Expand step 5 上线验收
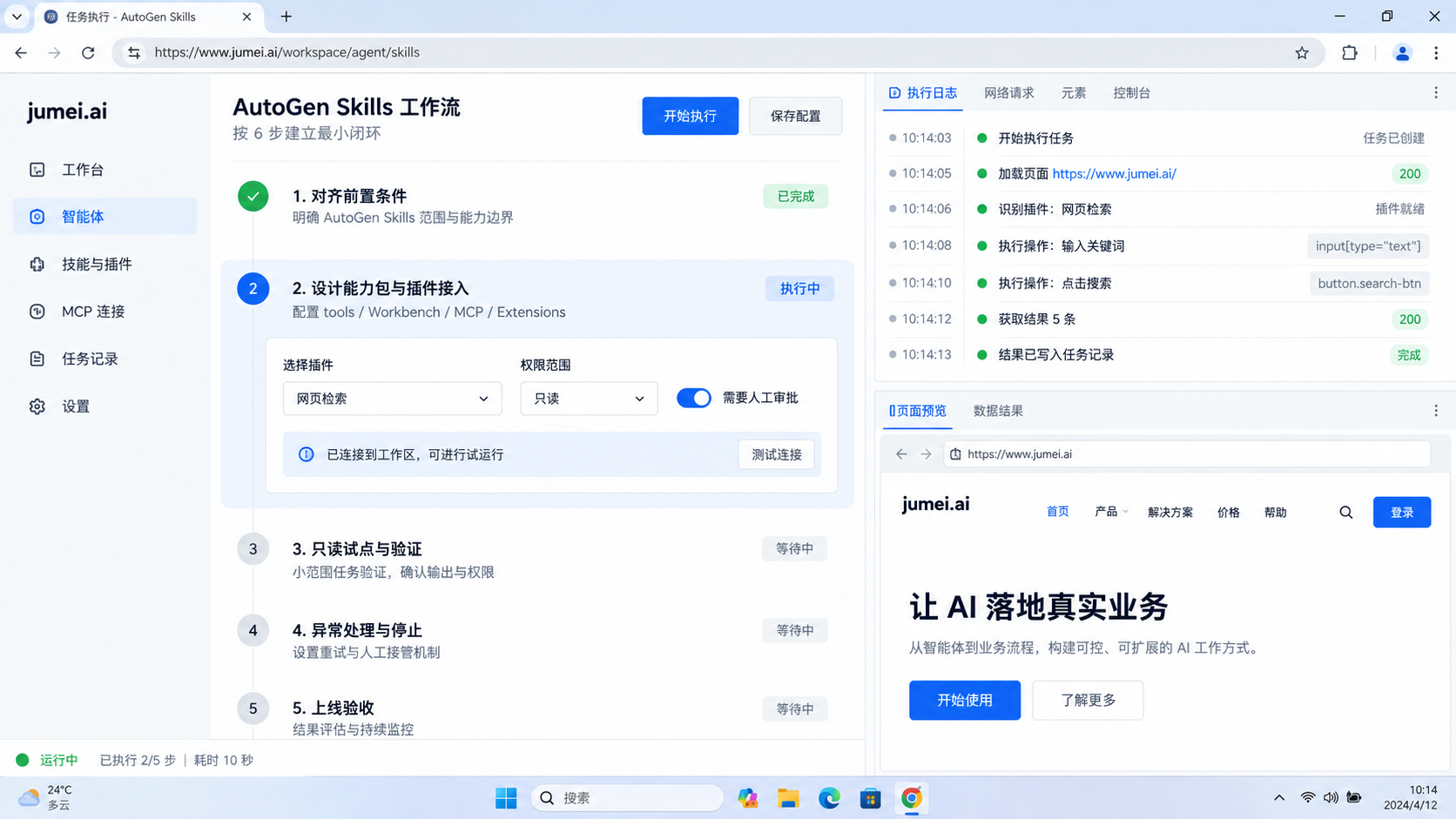Screen dimensions: 1456x819 (x=334, y=708)
